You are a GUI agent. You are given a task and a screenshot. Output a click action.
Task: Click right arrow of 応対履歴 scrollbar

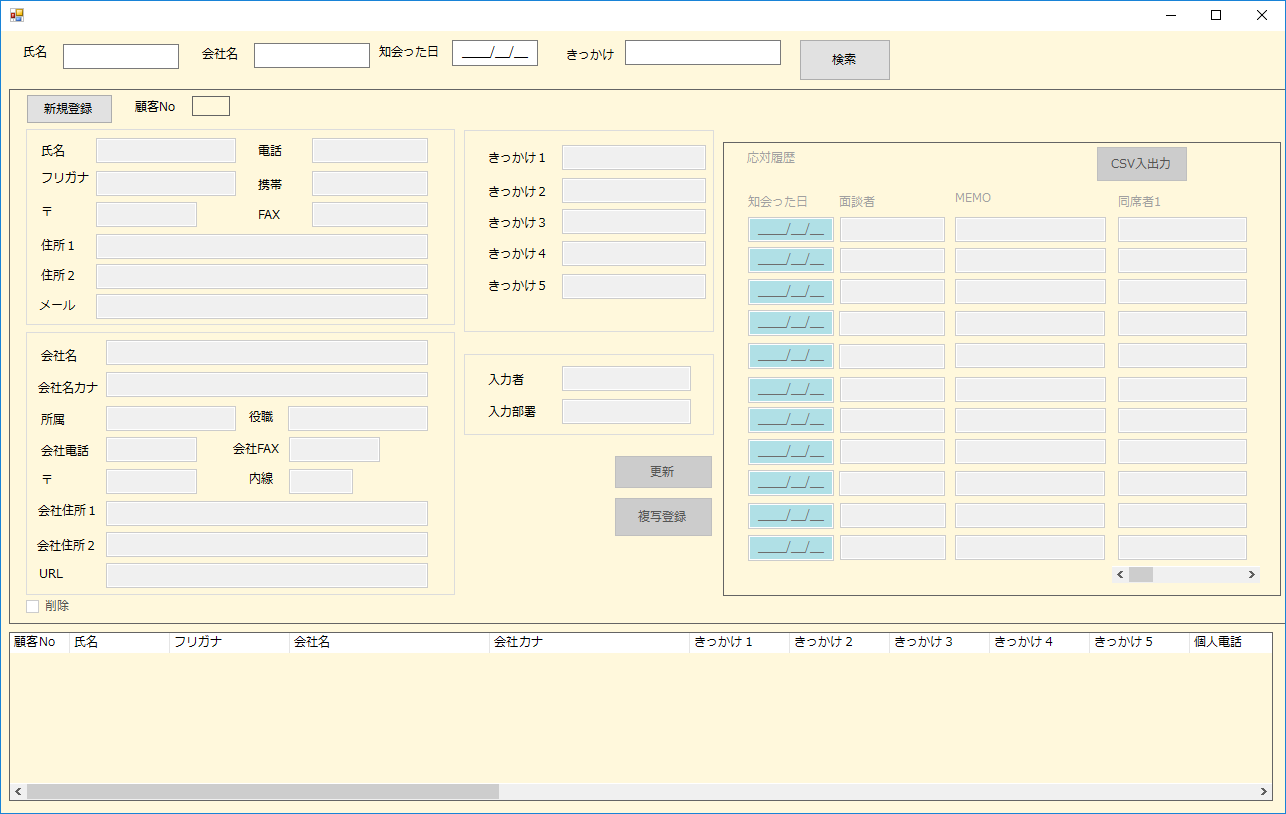[1251, 575]
